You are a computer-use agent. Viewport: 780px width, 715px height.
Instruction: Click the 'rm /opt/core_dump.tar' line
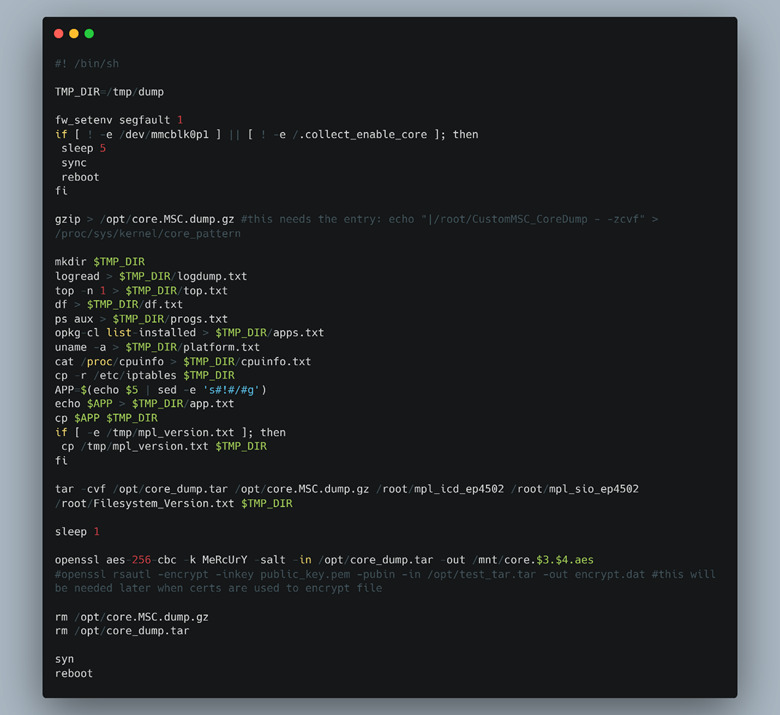point(122,631)
